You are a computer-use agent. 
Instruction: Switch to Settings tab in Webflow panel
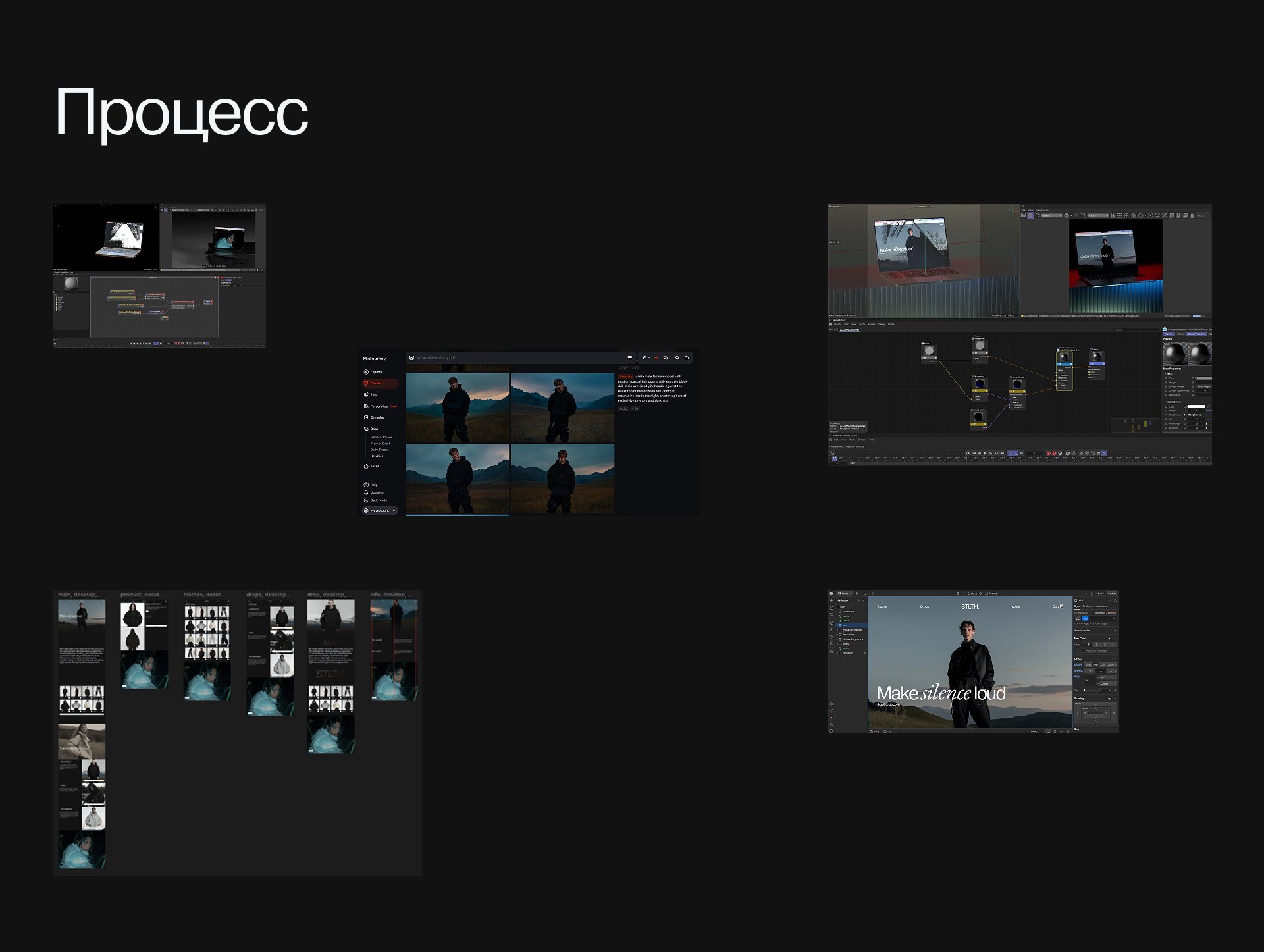click(1087, 606)
